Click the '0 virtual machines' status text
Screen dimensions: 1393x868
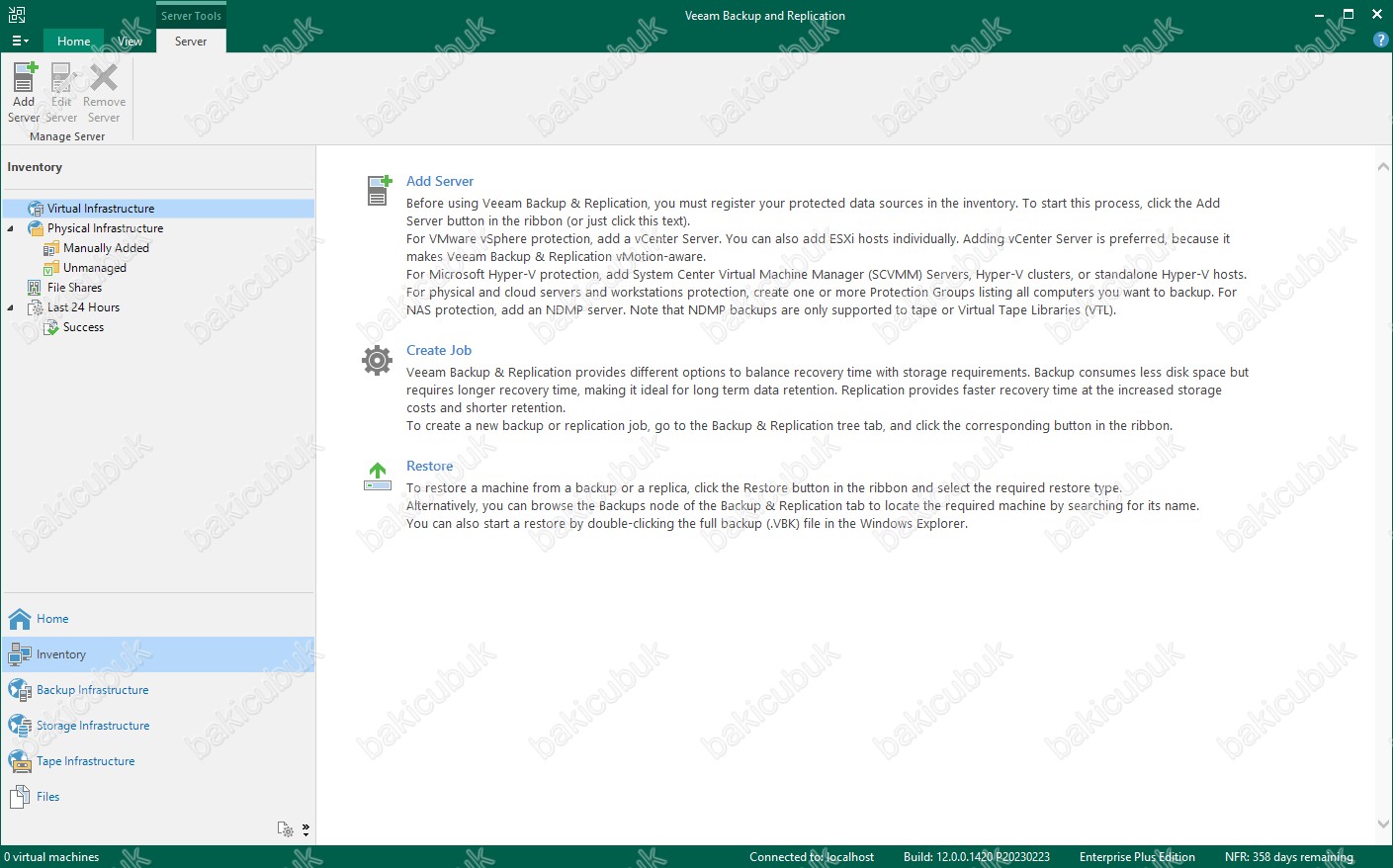click(51, 857)
